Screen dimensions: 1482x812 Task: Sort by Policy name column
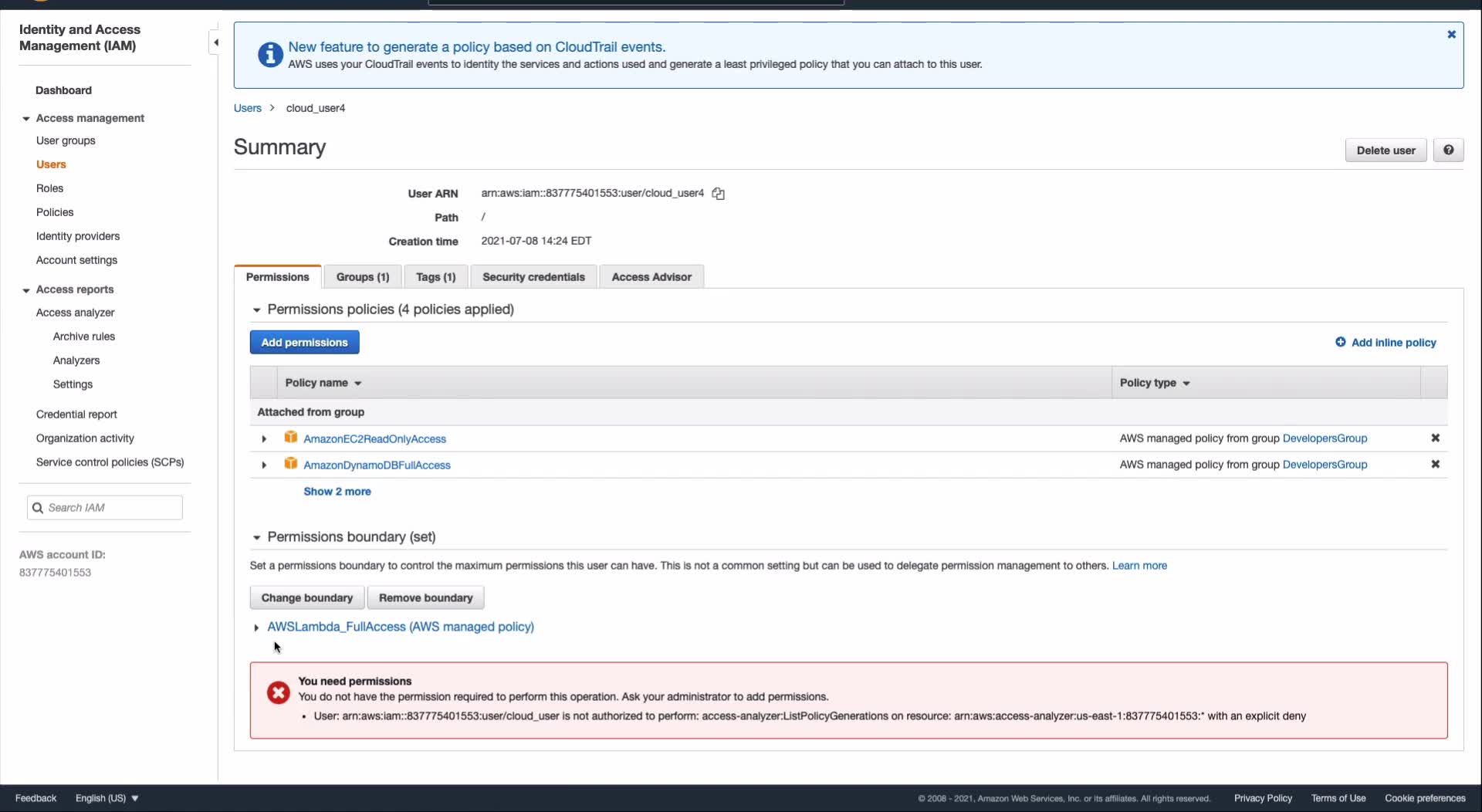[x=323, y=383]
